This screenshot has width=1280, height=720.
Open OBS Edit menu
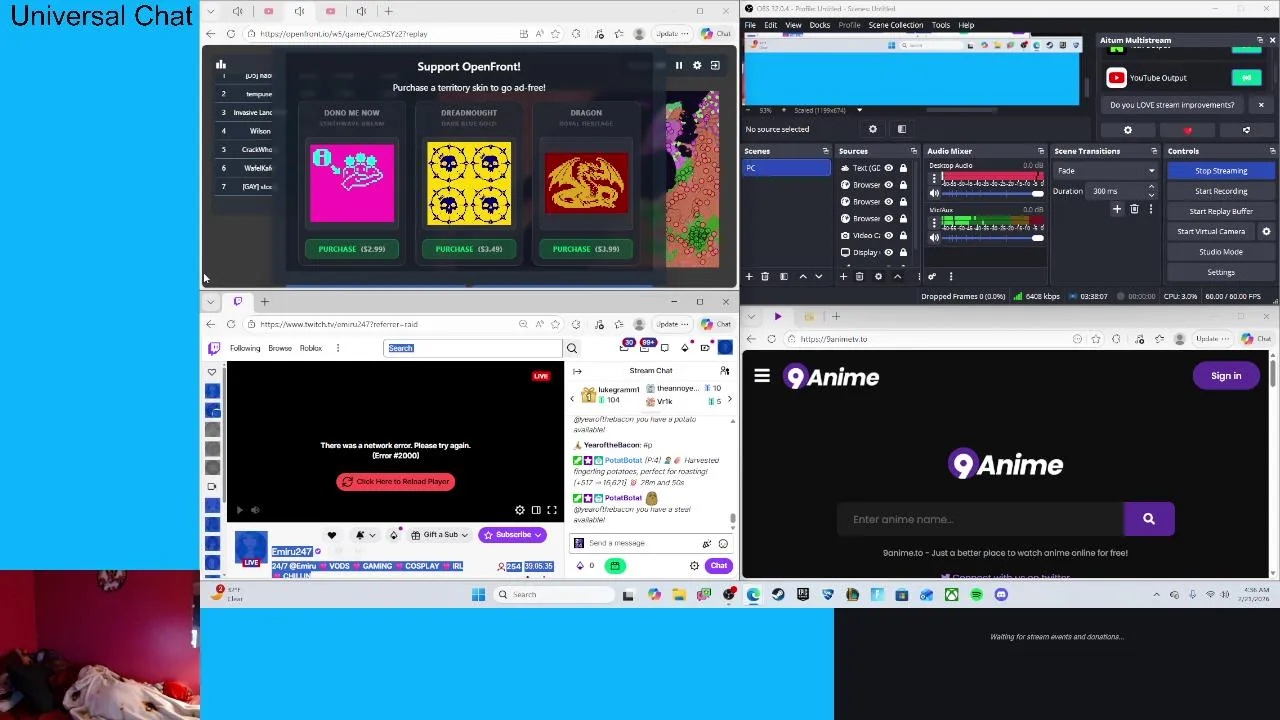pyautogui.click(x=770, y=25)
